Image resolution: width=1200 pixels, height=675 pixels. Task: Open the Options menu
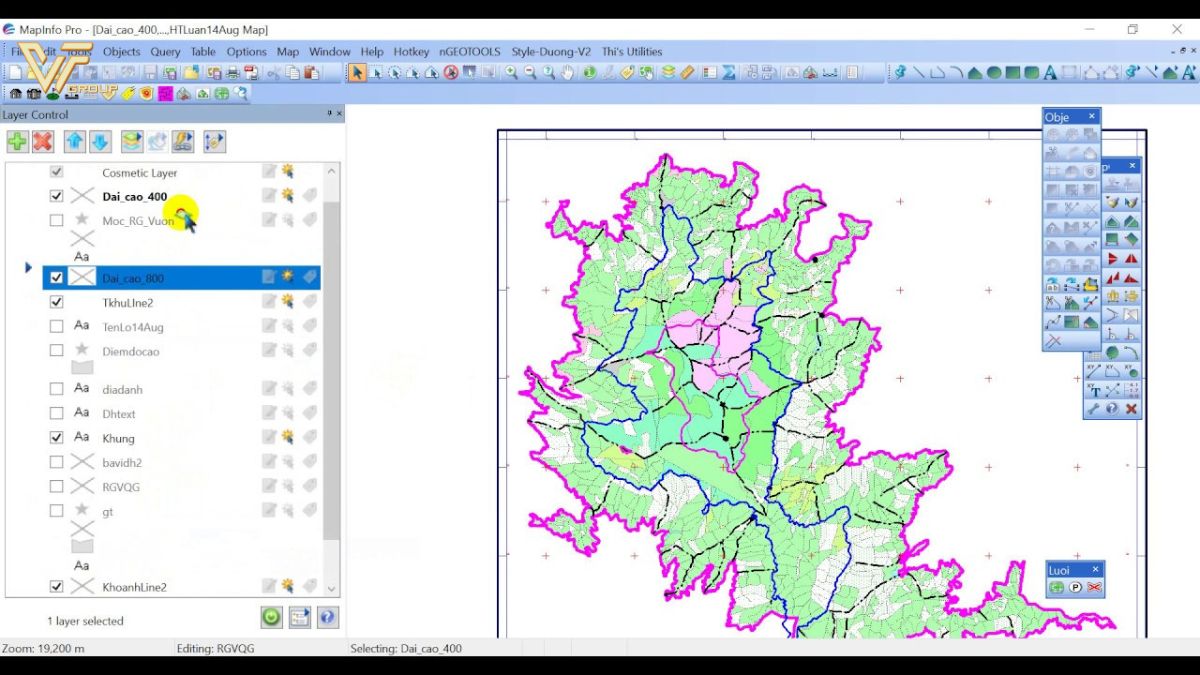(246, 51)
